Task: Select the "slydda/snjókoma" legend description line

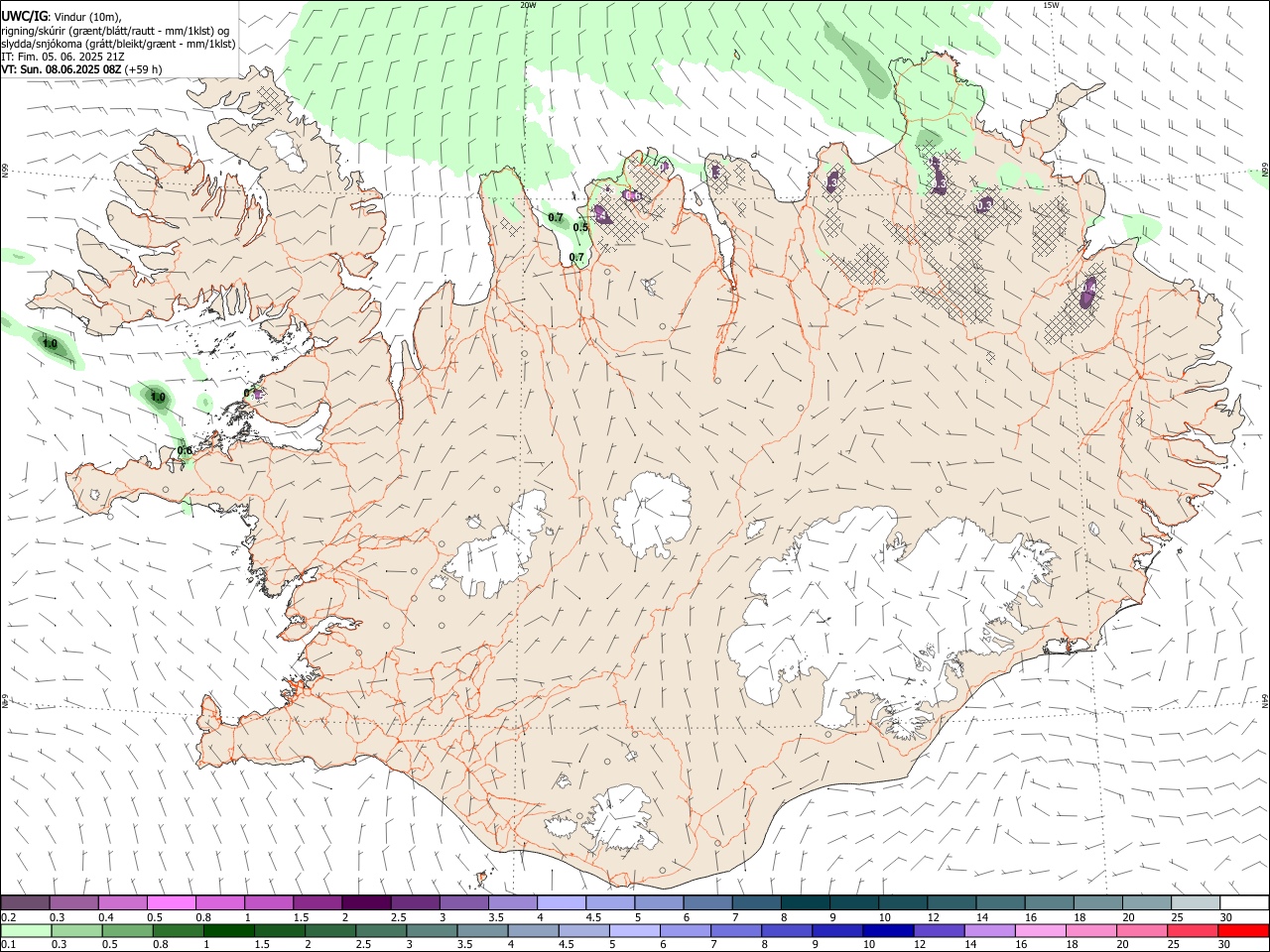Action: pyautogui.click(x=118, y=44)
